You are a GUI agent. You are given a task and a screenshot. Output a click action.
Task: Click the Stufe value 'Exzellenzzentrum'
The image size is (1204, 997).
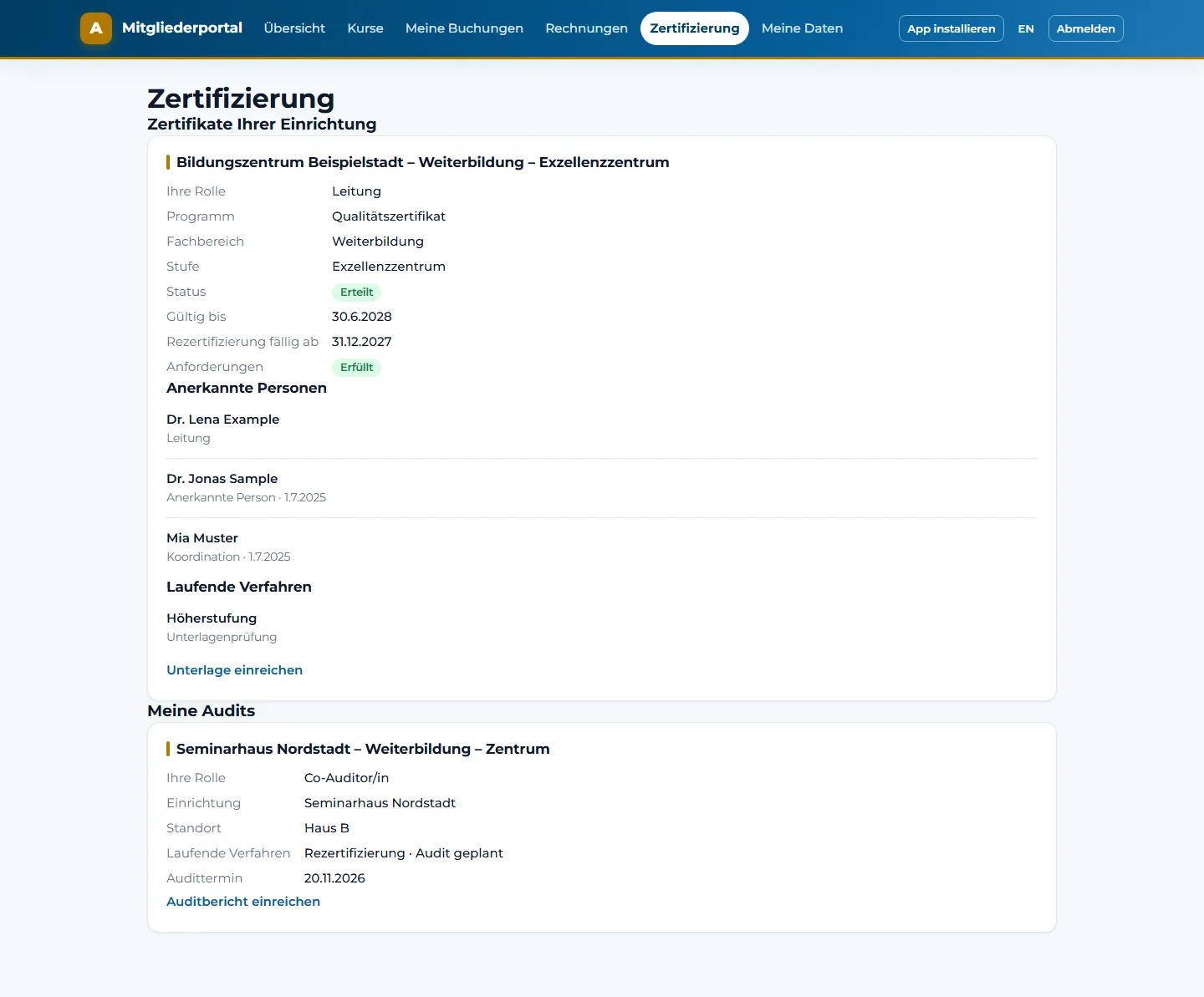(389, 267)
